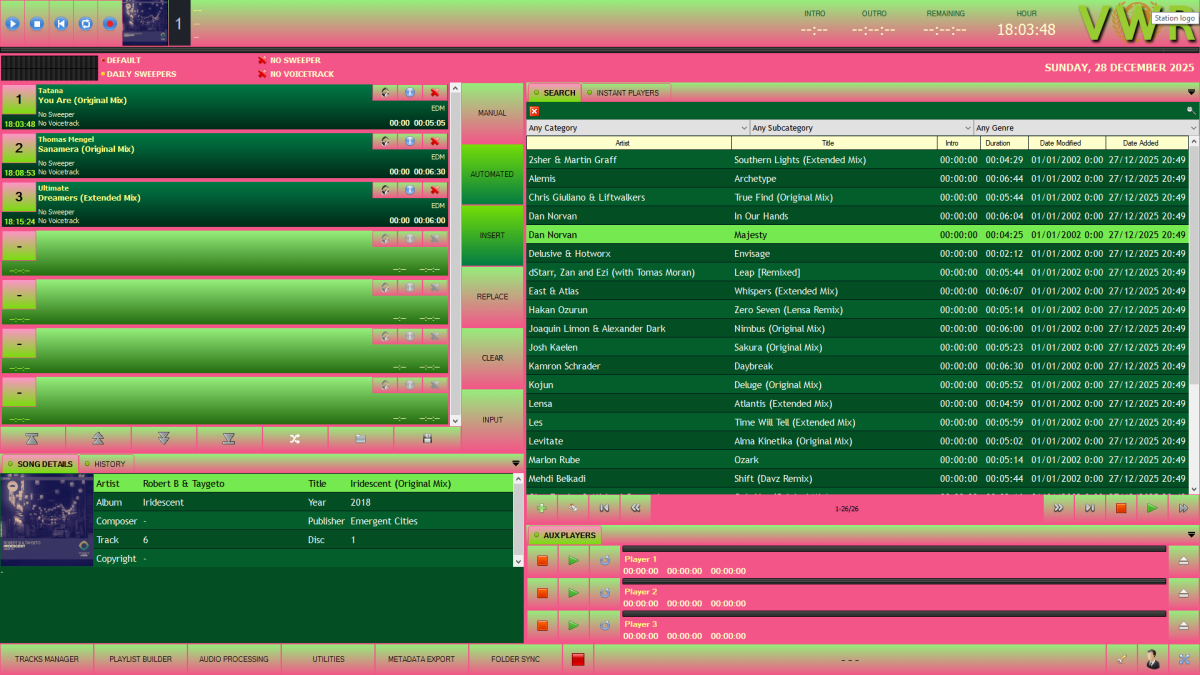Image resolution: width=1200 pixels, height=675 pixels.
Task: Shuffle the playlist order
Action: 294,438
